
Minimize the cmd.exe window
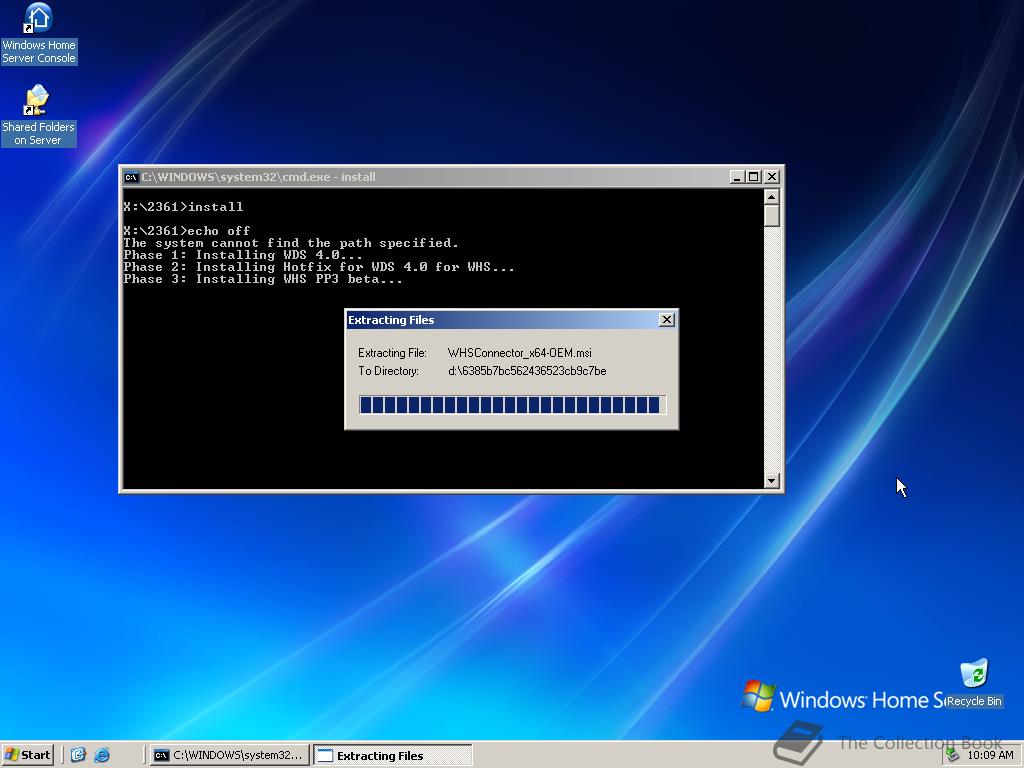[x=737, y=177]
